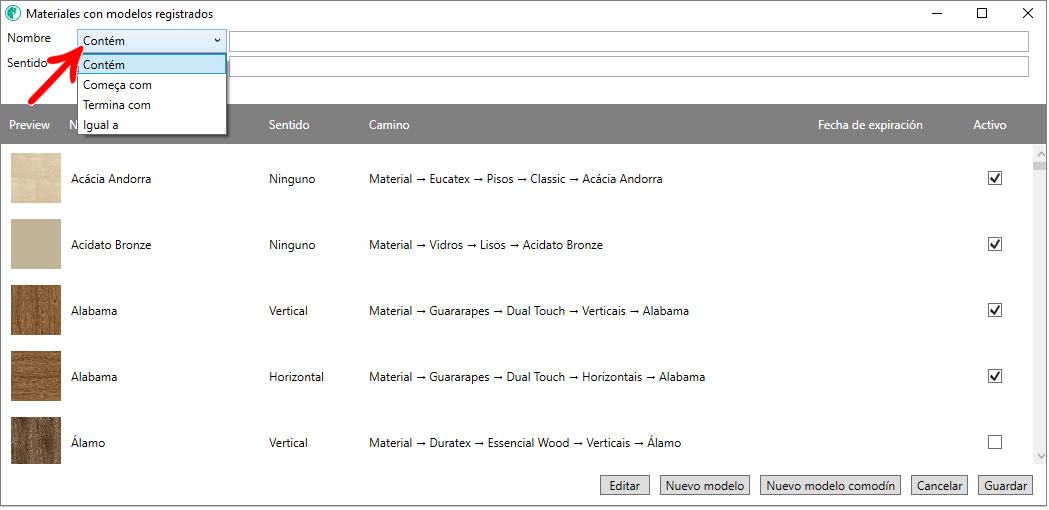Select the 'Igual a' filter option
The image size is (1049, 510).
pyautogui.click(x=101, y=125)
